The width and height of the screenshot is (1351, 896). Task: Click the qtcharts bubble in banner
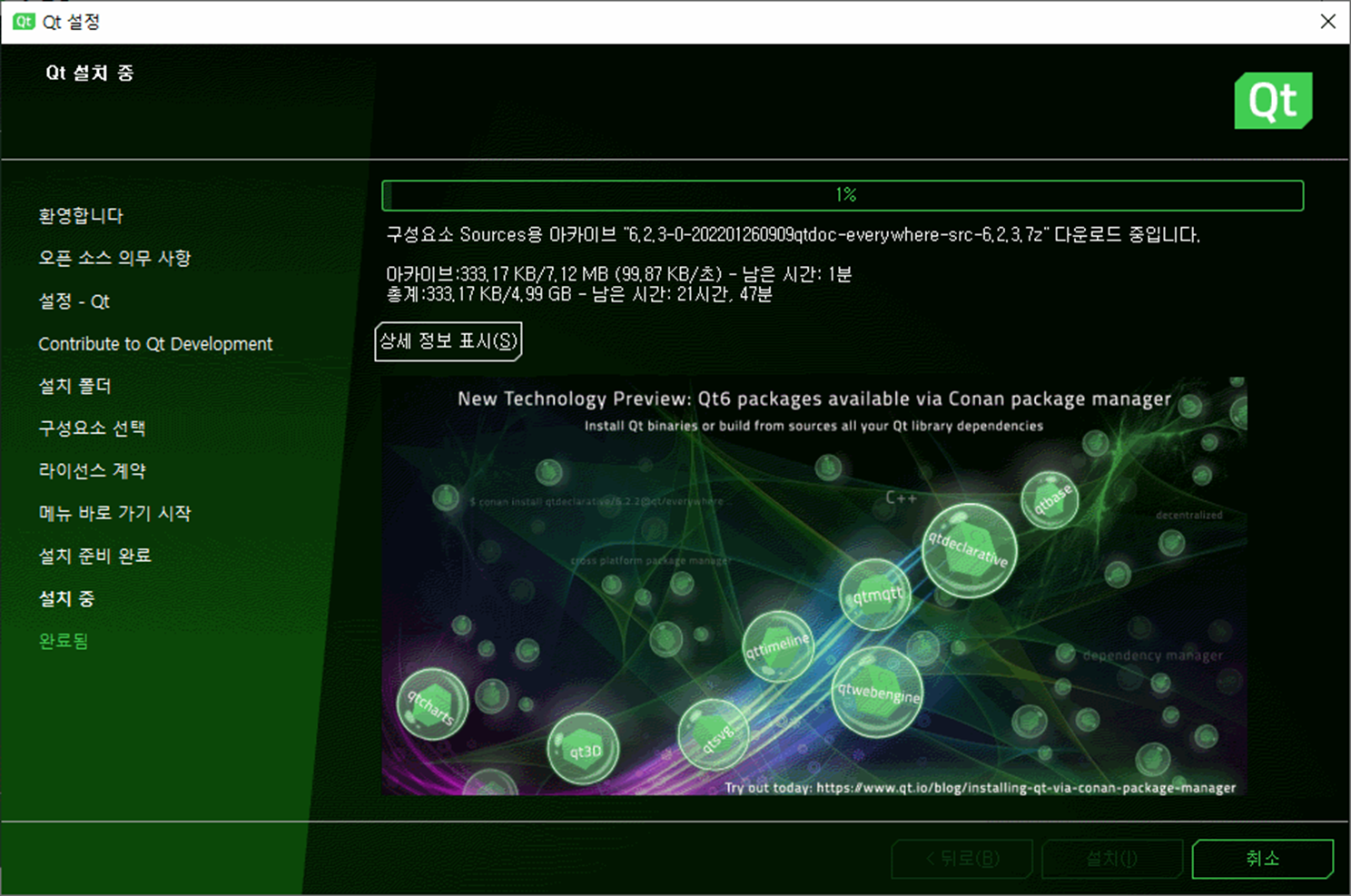click(x=432, y=704)
